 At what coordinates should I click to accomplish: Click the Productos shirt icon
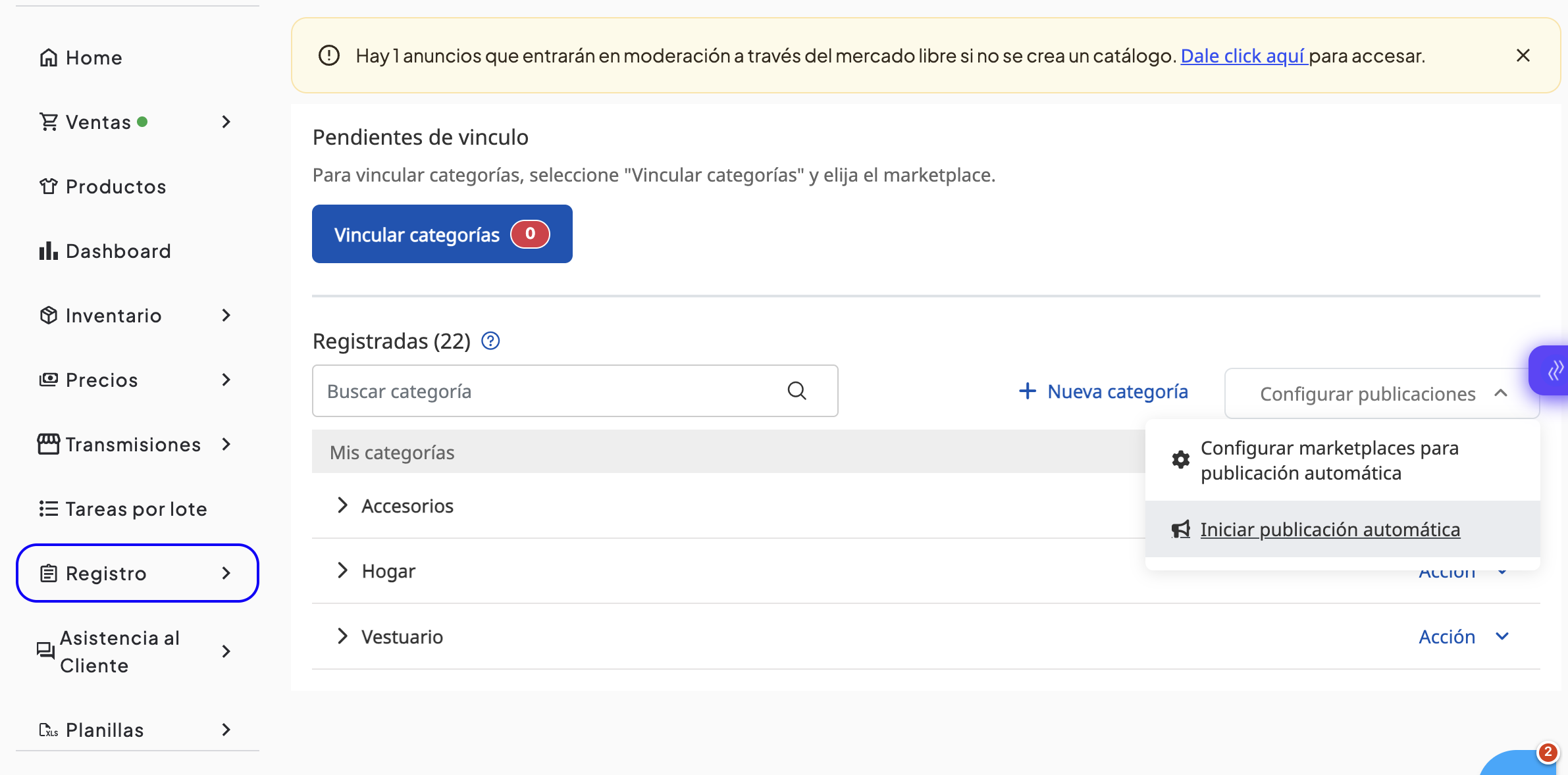coord(48,187)
